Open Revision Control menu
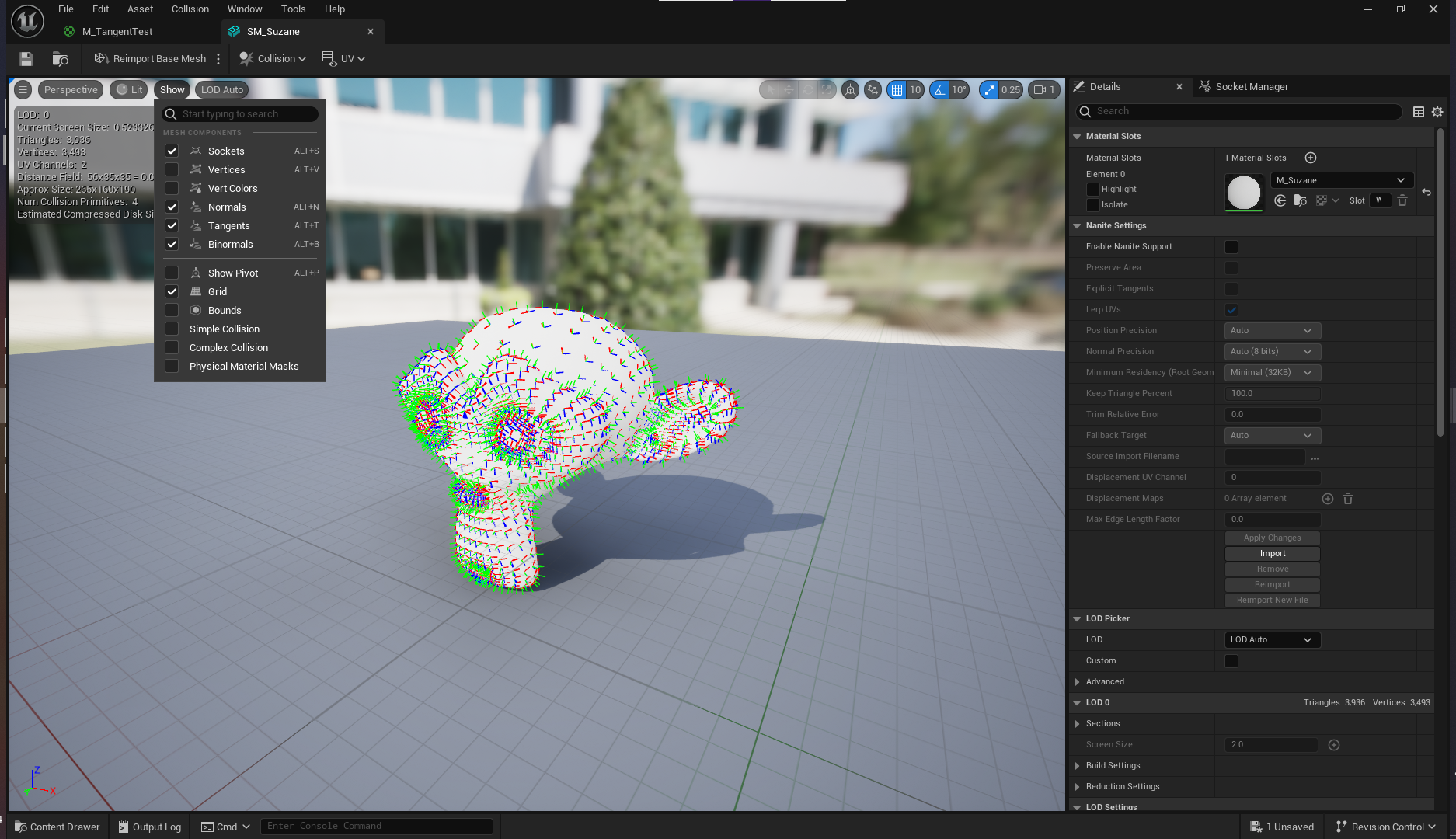This screenshot has height=839, width=1456. pyautogui.click(x=1386, y=827)
